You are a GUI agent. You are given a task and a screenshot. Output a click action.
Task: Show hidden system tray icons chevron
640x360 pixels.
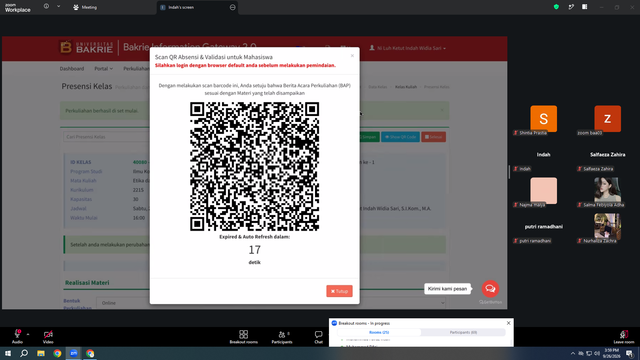pos(573,353)
